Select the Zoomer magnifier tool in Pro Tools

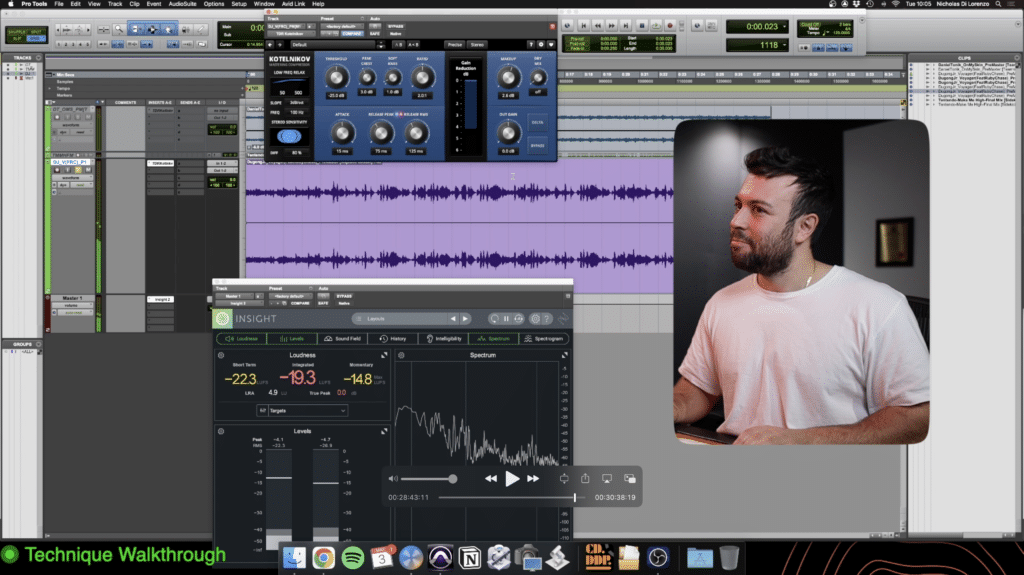click(119, 29)
